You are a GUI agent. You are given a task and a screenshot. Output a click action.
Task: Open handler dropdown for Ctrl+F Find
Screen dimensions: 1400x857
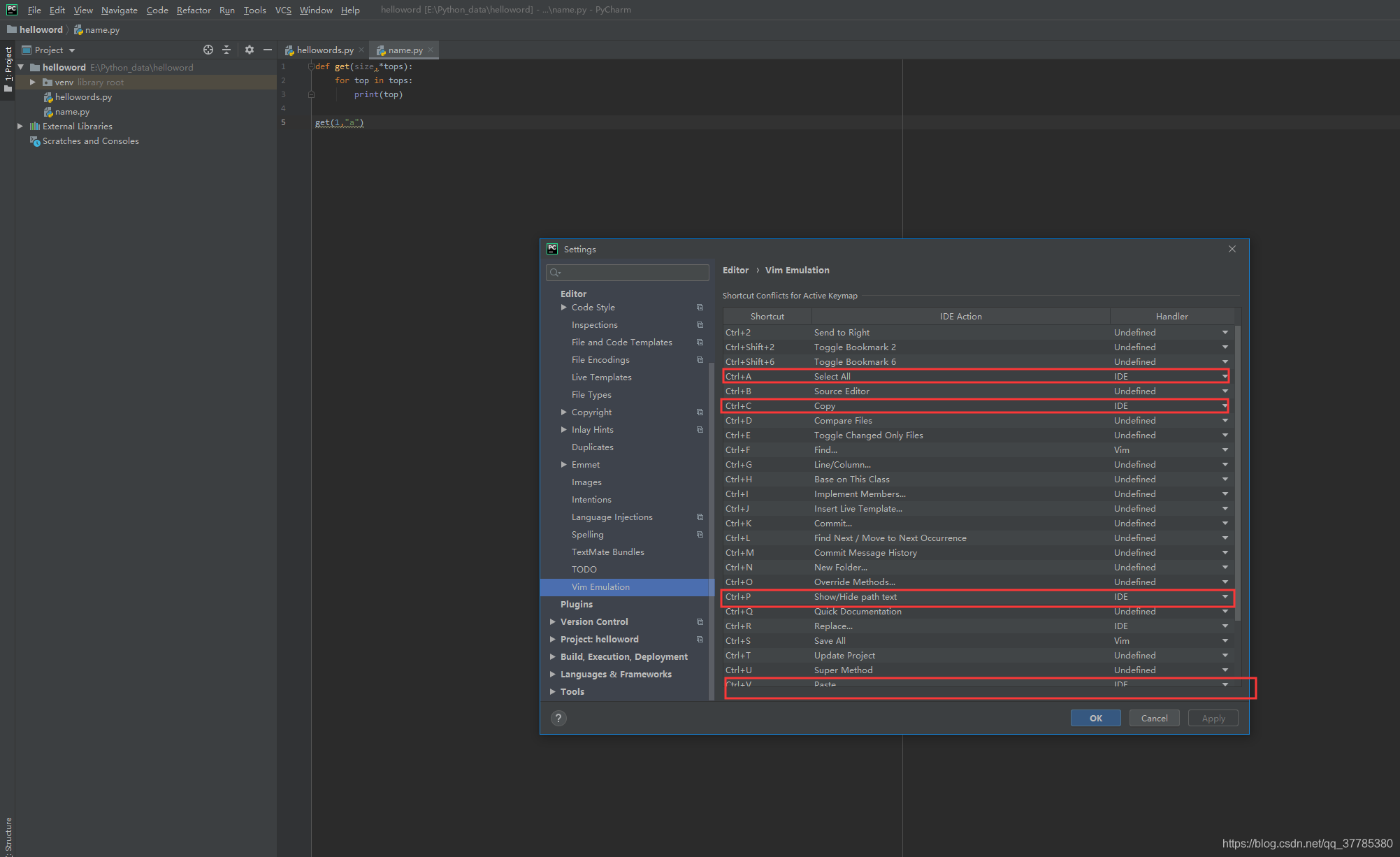pos(1225,450)
